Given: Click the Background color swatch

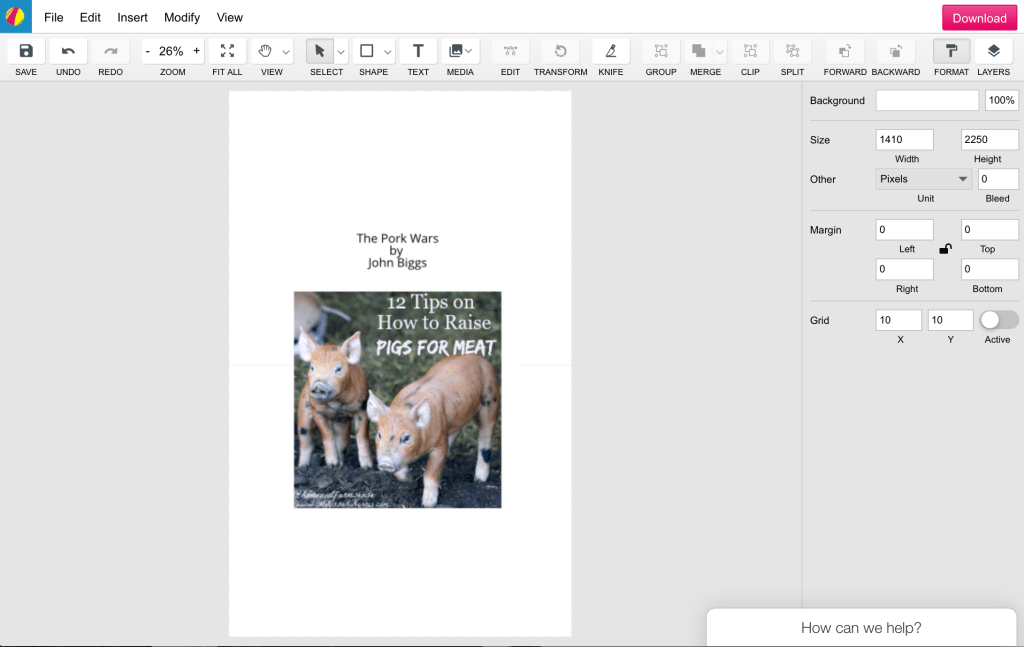Looking at the screenshot, I should tap(927, 101).
